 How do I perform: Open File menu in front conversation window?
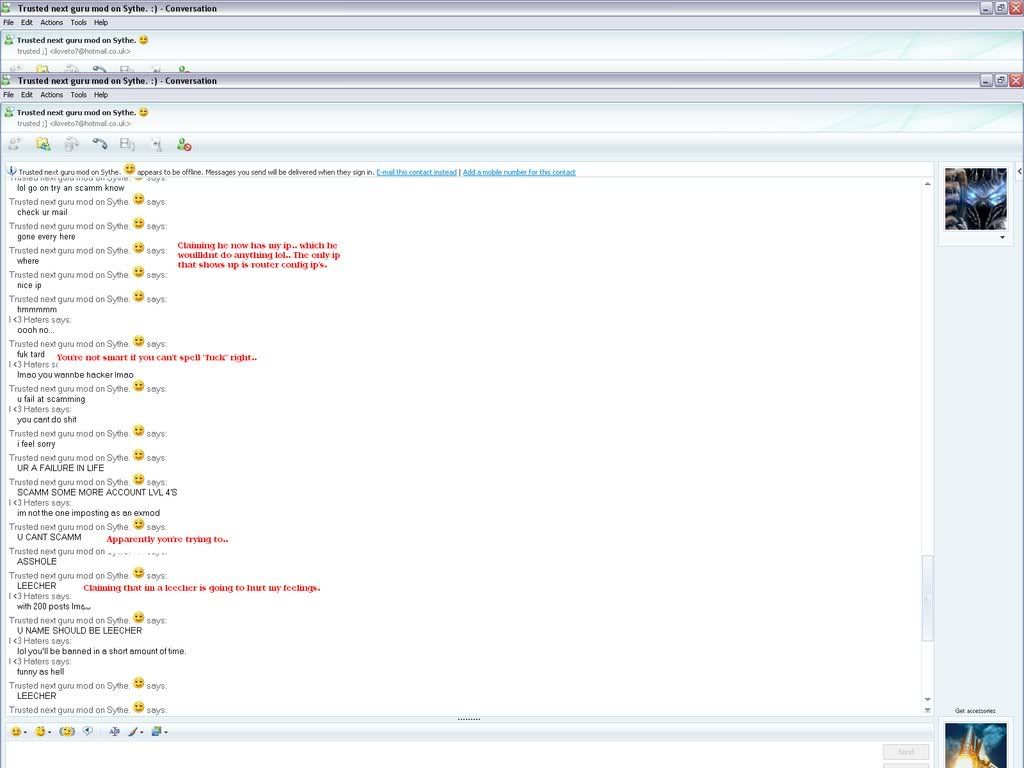(x=8, y=95)
